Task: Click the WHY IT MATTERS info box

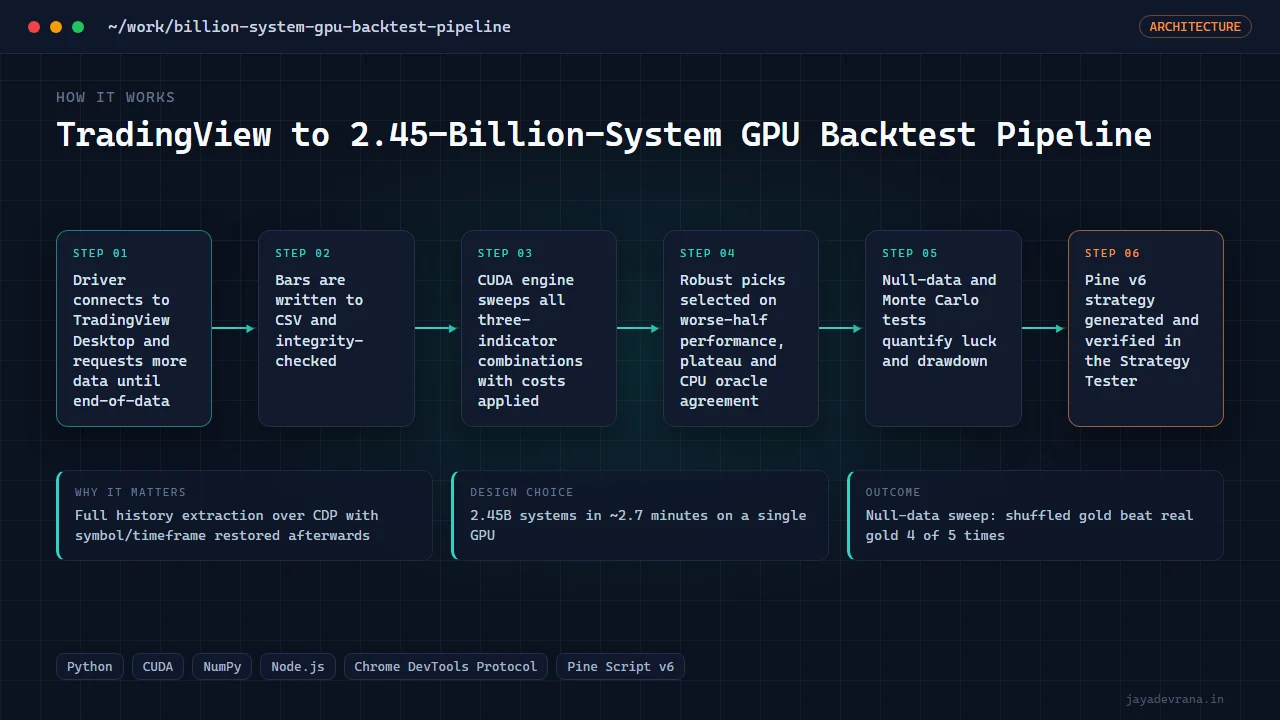Action: (245, 515)
